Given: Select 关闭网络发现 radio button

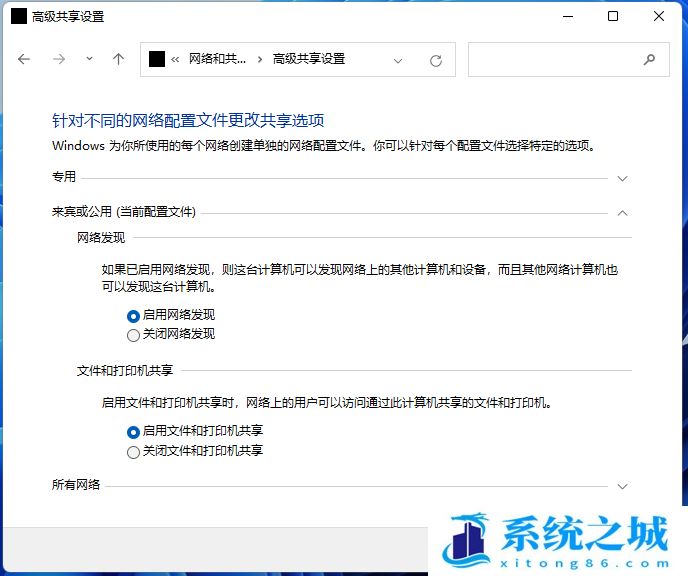Looking at the screenshot, I should pyautogui.click(x=134, y=334).
